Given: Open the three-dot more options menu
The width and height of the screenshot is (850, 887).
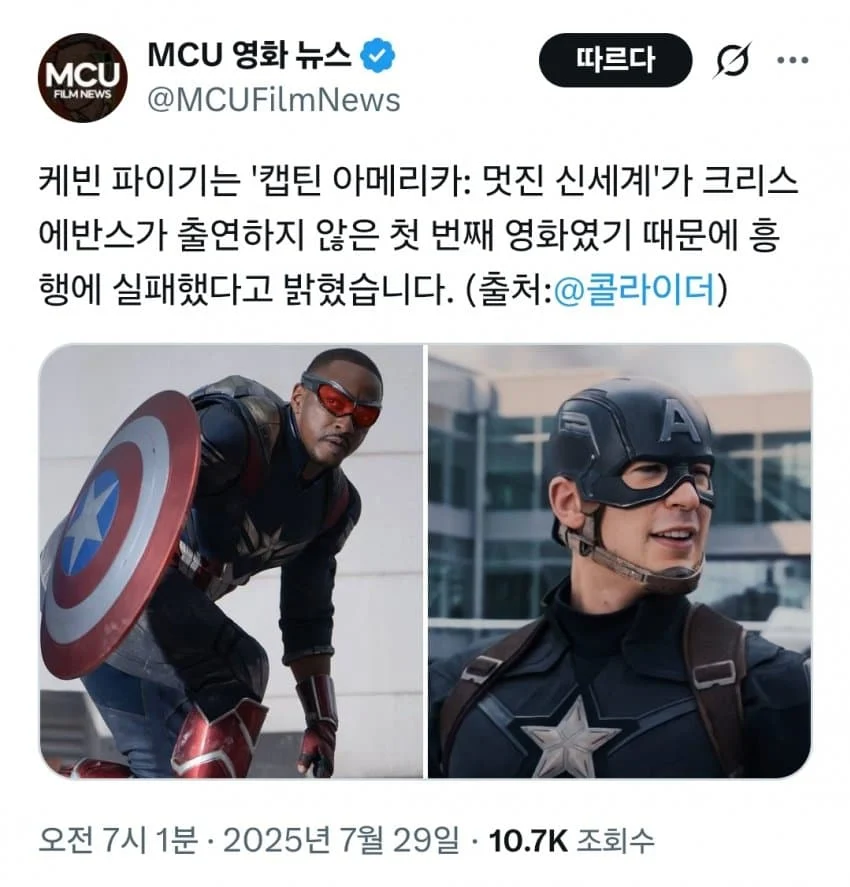Looking at the screenshot, I should coord(792,60).
